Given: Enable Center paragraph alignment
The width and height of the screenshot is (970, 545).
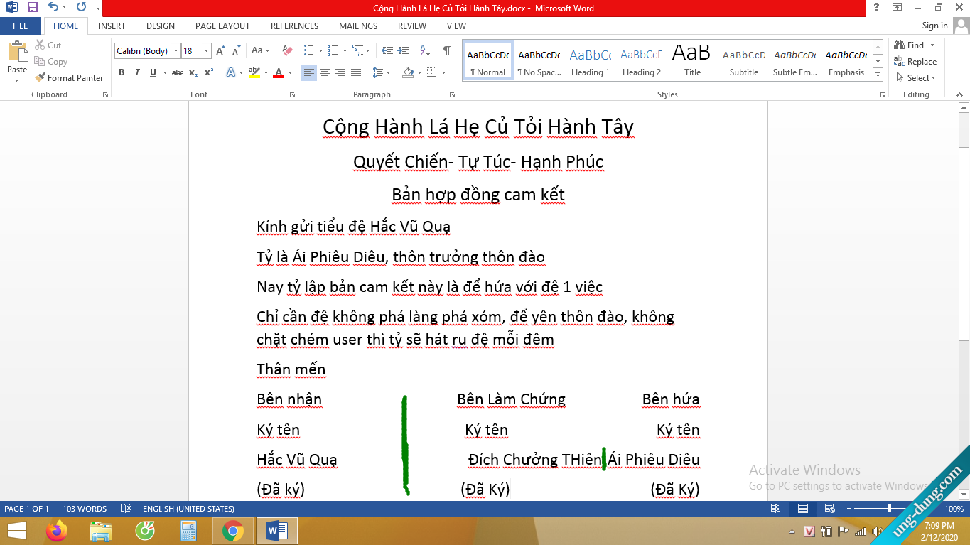Looking at the screenshot, I should coord(324,72).
